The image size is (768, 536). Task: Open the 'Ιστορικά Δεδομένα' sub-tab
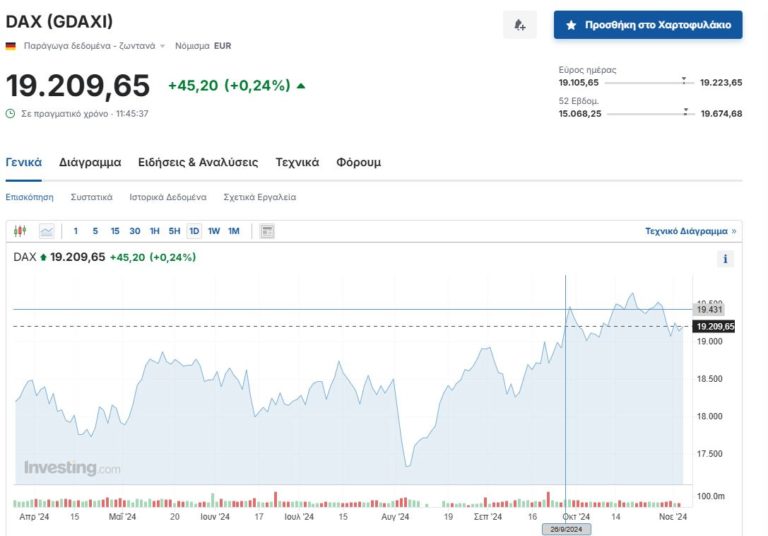(168, 197)
